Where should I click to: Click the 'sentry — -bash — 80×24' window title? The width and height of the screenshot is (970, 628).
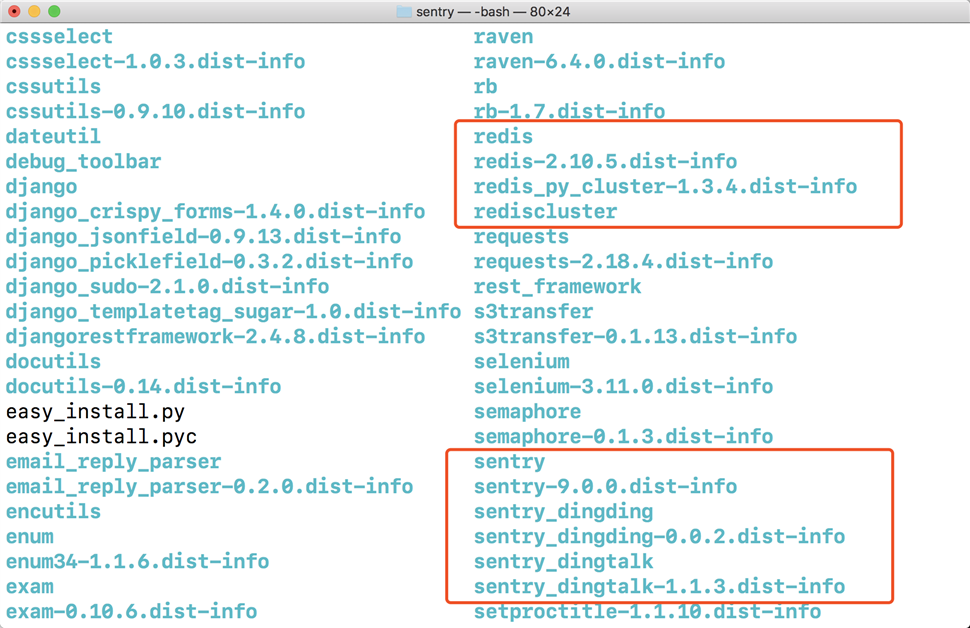[492, 12]
